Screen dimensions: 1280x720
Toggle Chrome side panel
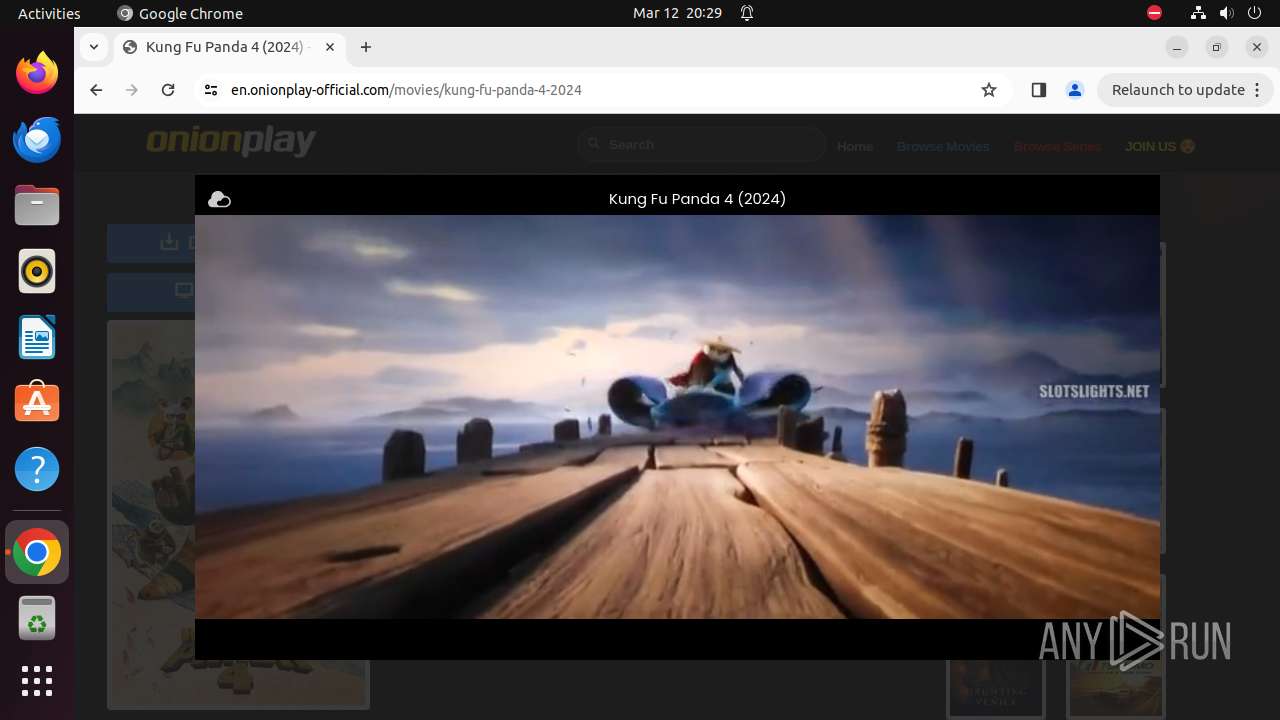tap(1038, 90)
